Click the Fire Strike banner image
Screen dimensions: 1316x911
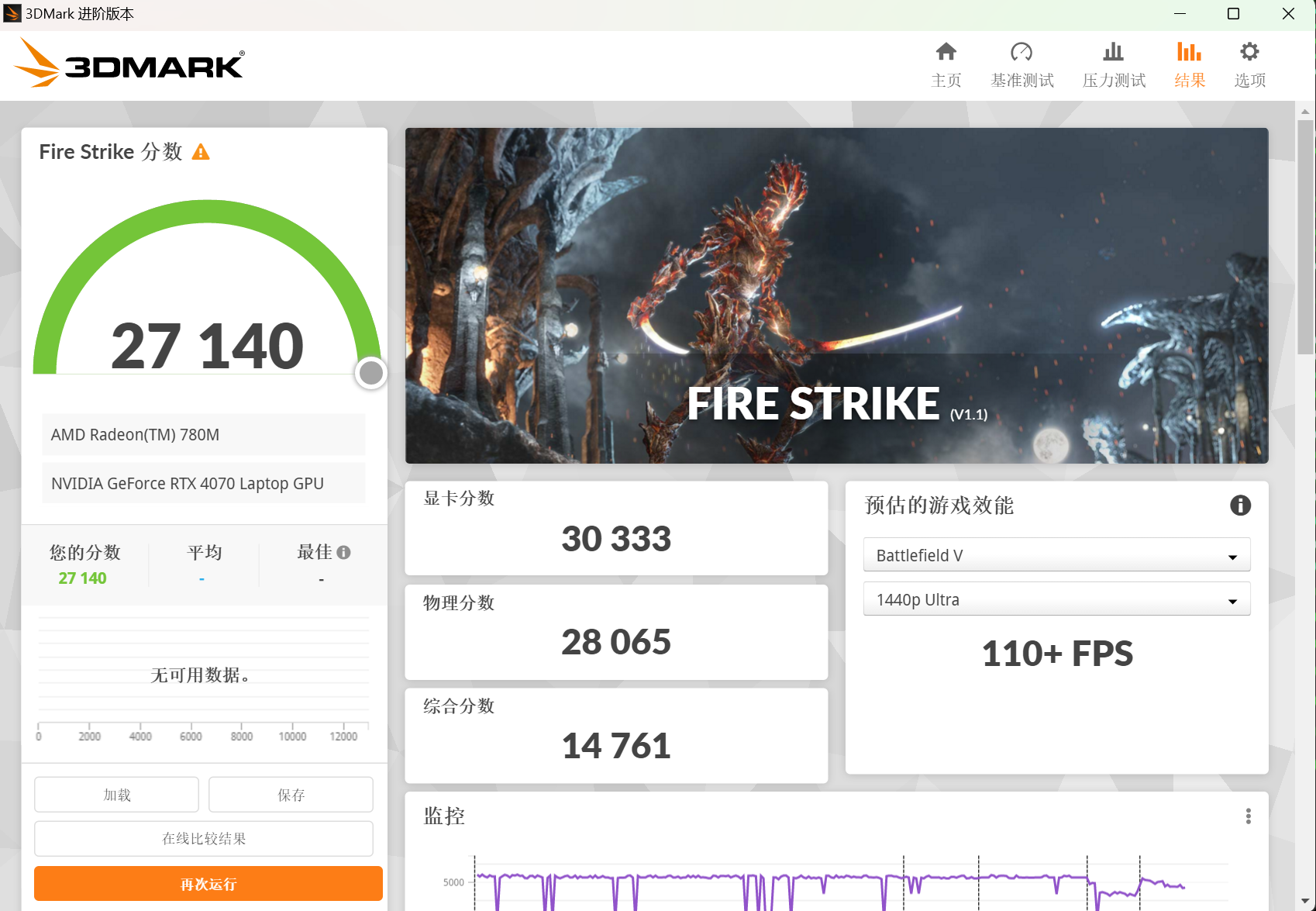pos(836,295)
